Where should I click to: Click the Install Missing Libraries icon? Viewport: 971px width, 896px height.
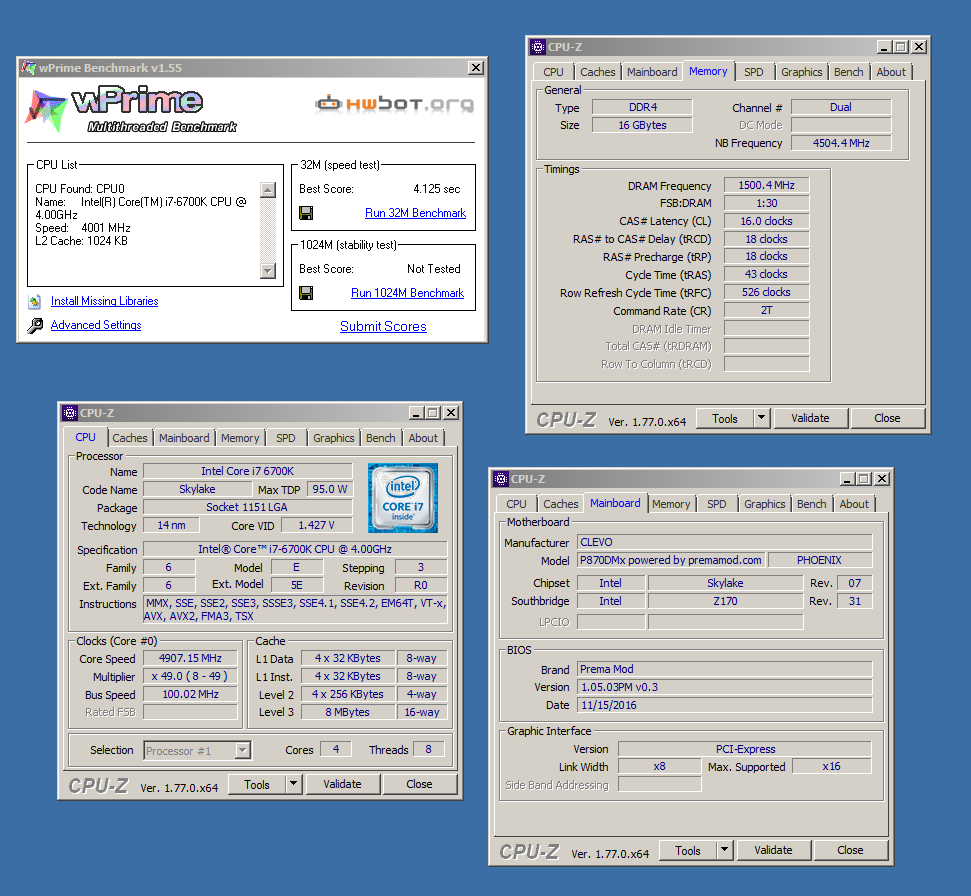coord(35,302)
